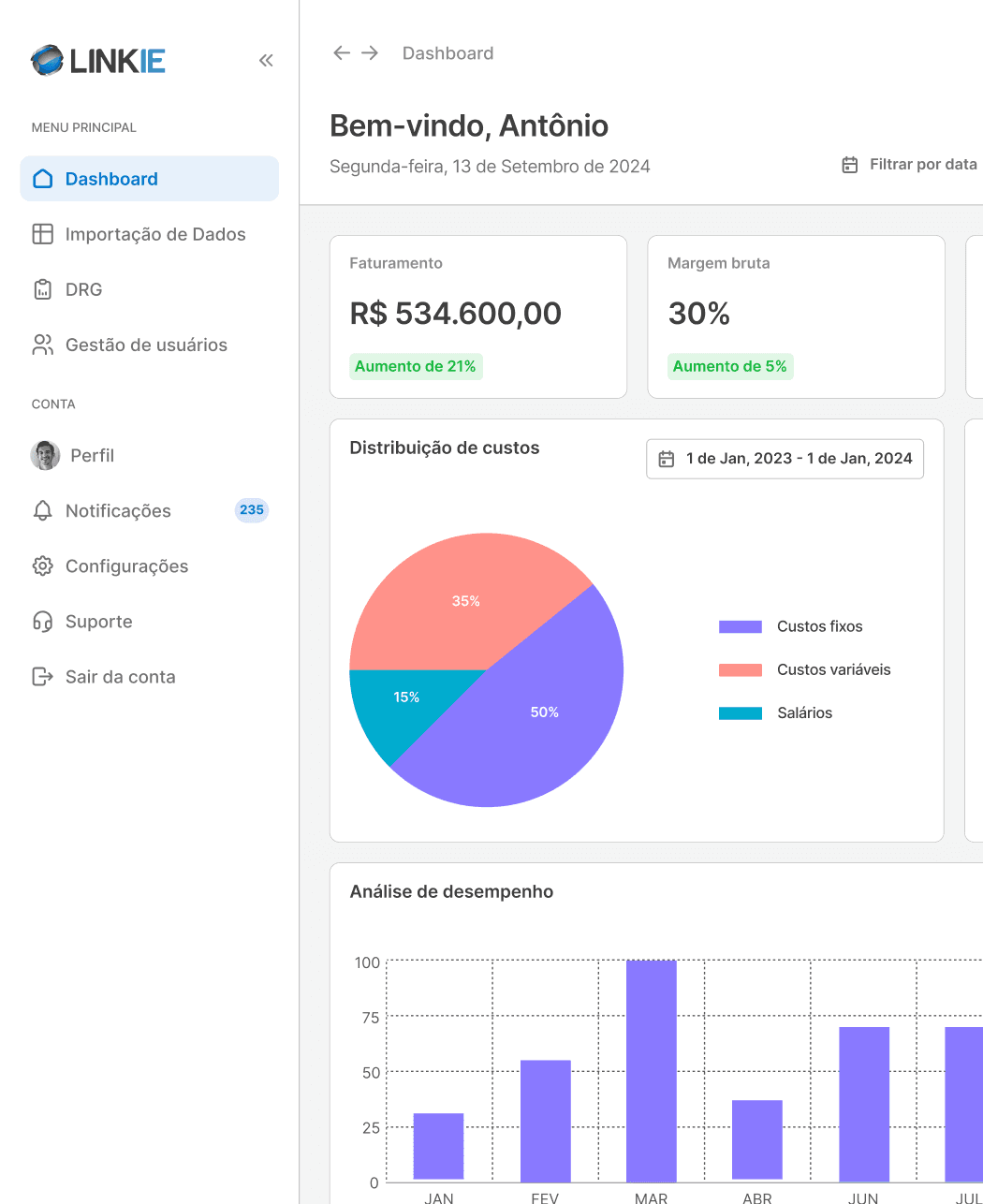Click the Dashboard breadcrumb
Screen dimensions: 983x1204
click(x=447, y=53)
